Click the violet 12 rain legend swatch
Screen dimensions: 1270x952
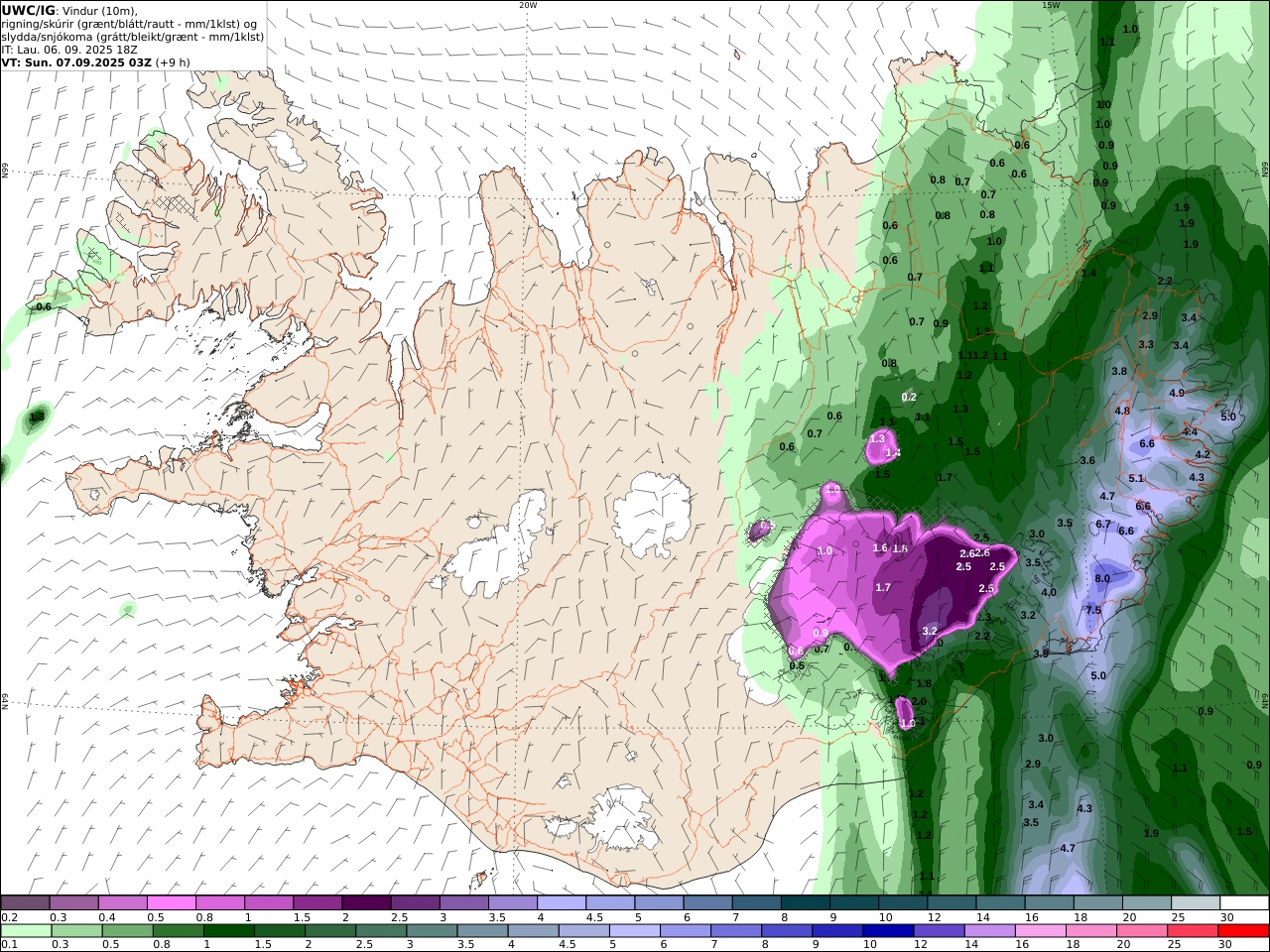[x=939, y=931]
